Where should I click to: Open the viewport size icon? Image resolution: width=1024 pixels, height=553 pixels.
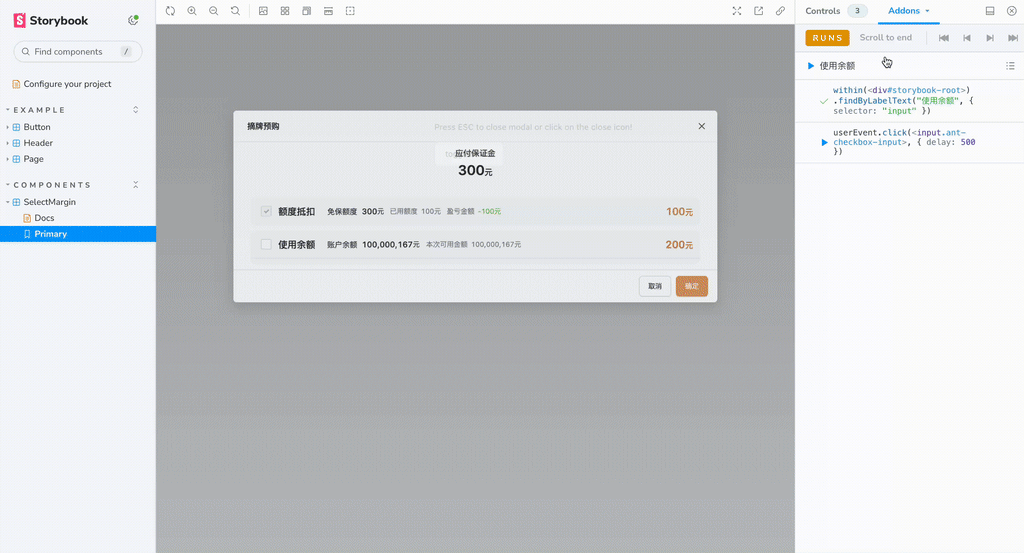point(306,11)
